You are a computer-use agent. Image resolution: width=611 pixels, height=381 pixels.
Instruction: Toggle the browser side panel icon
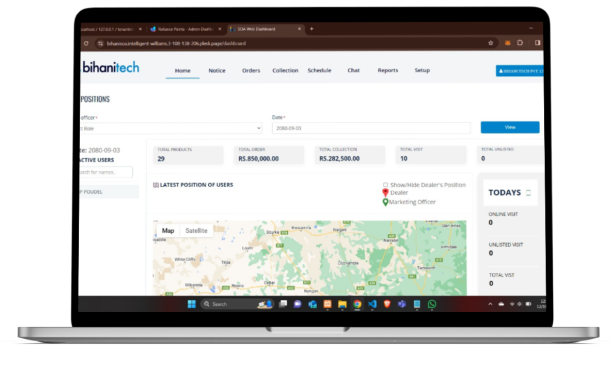pos(537,43)
